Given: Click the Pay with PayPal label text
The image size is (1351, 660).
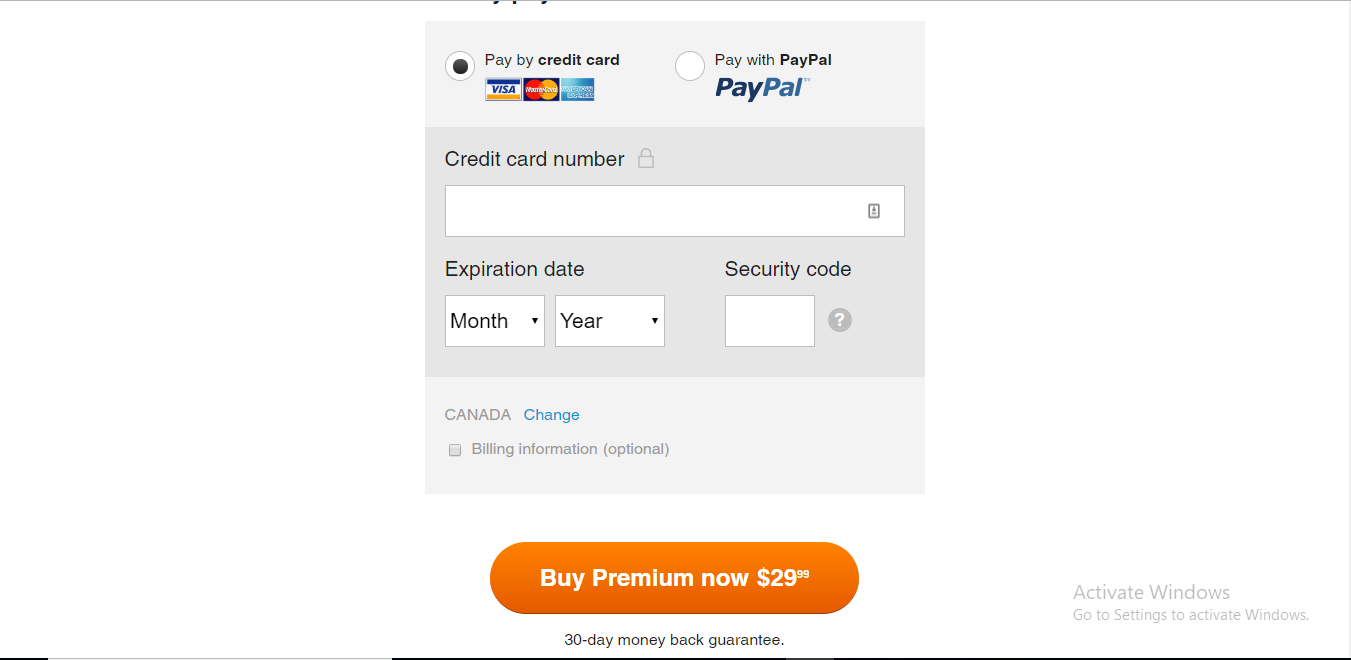Looking at the screenshot, I should tap(773, 60).
